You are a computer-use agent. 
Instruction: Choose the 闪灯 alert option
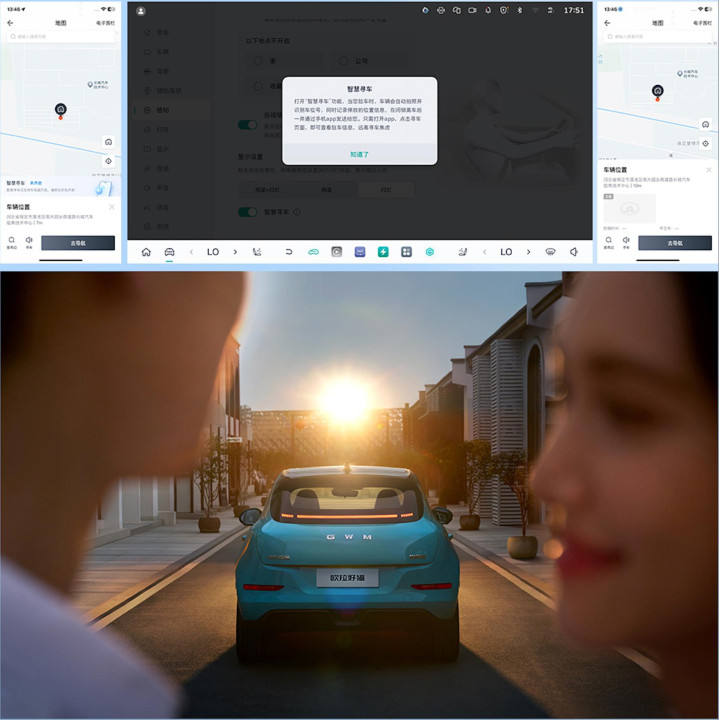(x=386, y=190)
